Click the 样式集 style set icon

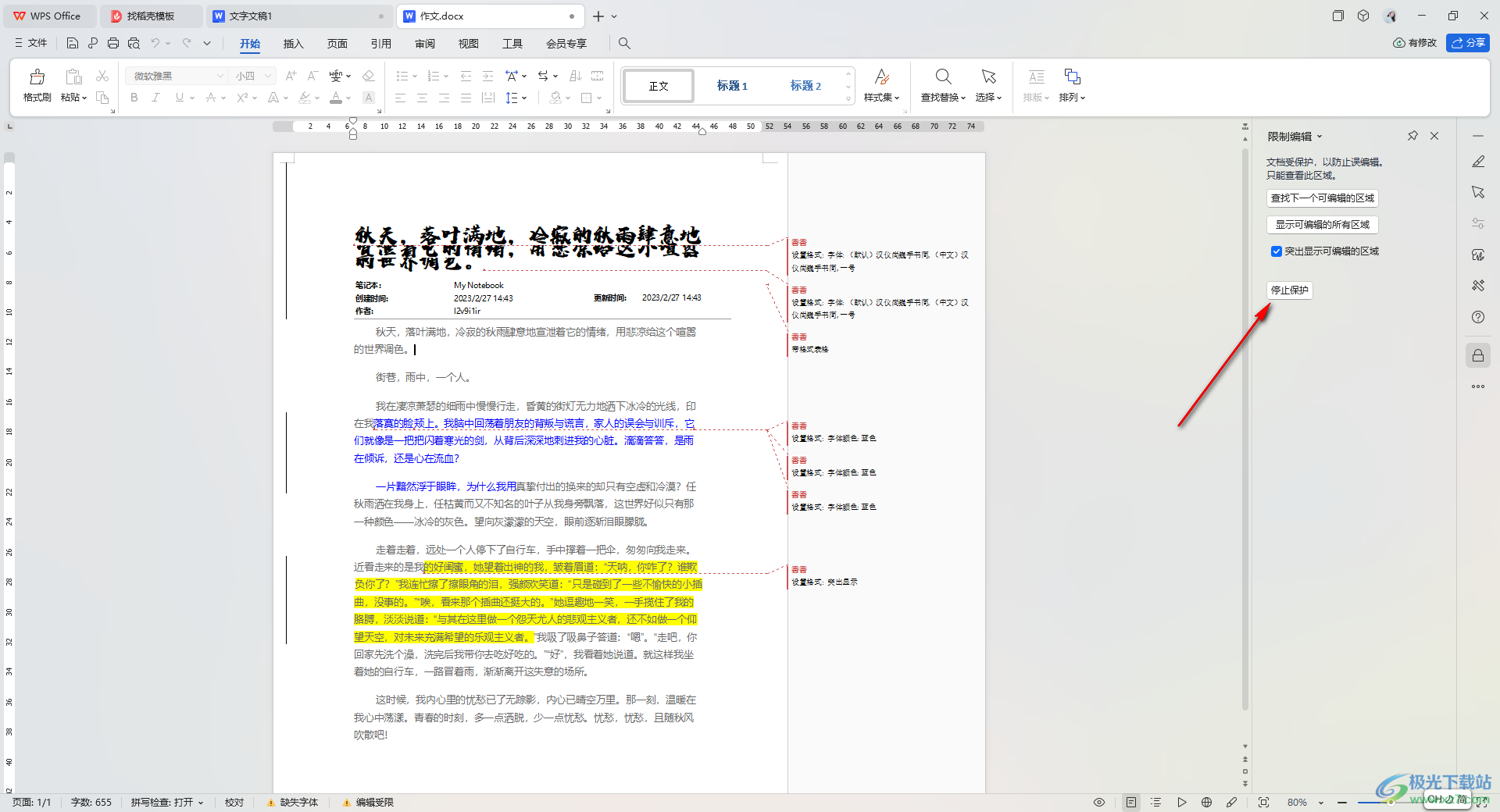point(881,77)
